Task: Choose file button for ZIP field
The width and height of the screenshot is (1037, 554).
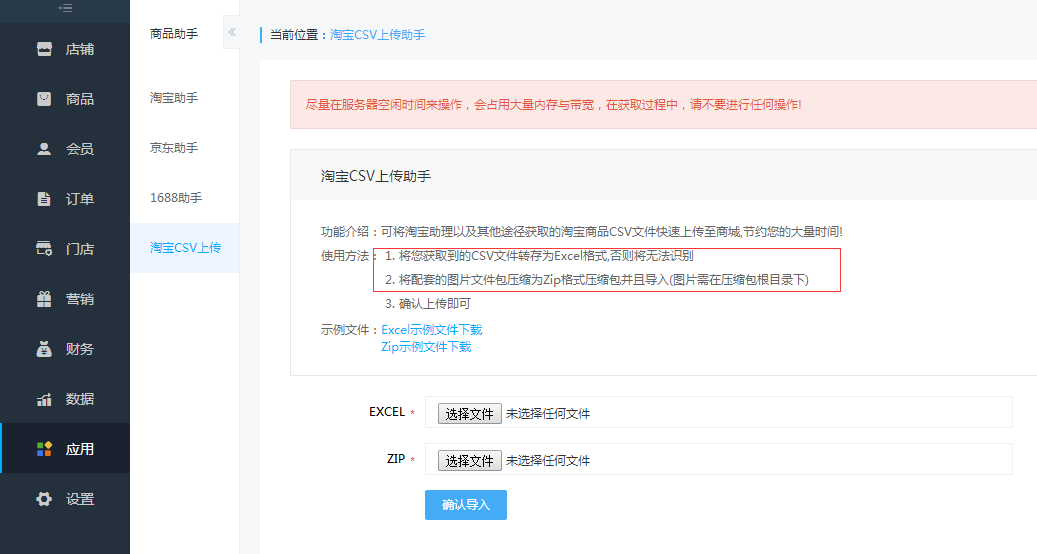Action: click(x=470, y=461)
